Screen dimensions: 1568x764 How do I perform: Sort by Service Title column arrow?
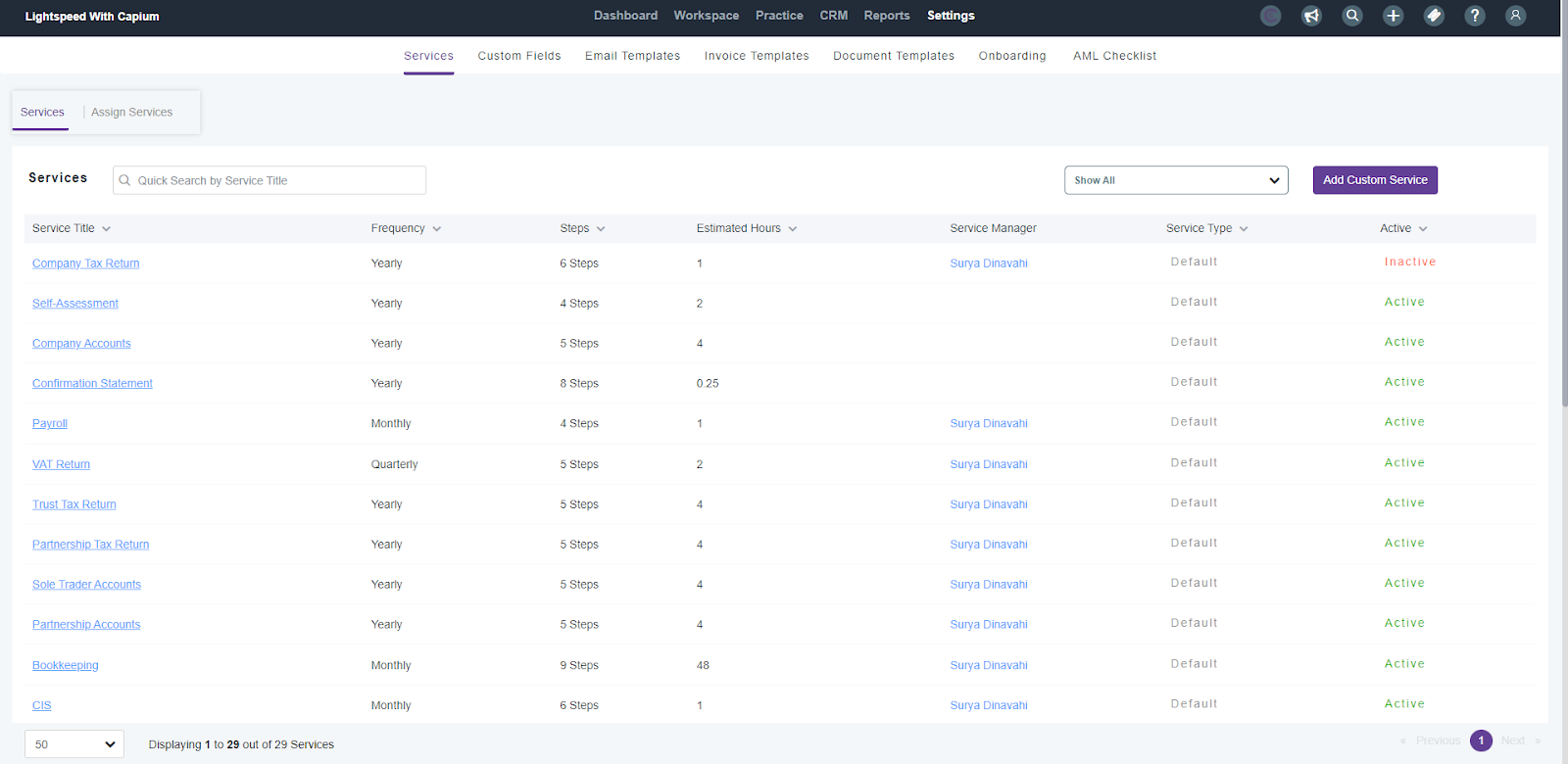click(x=106, y=229)
